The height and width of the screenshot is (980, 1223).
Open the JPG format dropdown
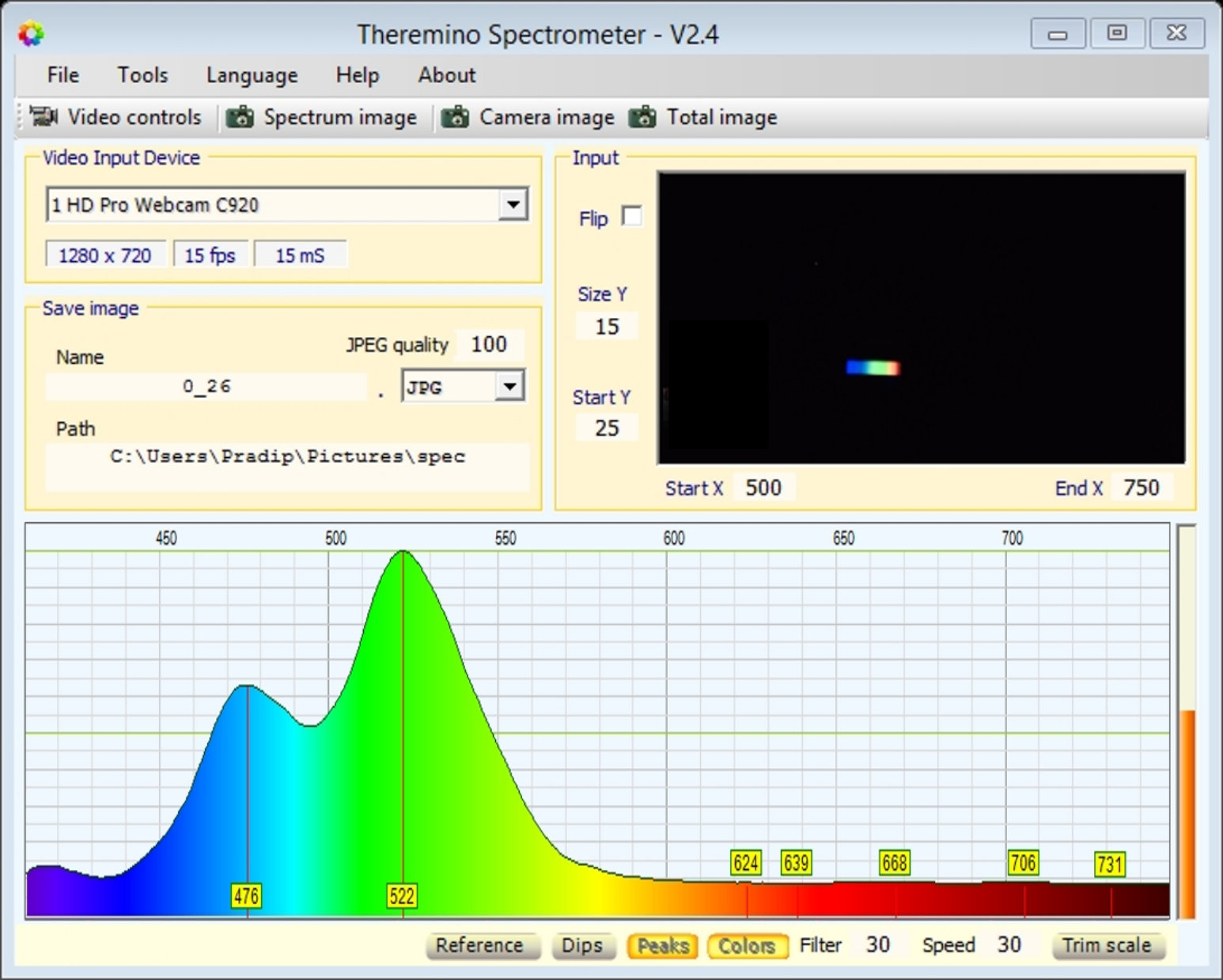point(510,387)
